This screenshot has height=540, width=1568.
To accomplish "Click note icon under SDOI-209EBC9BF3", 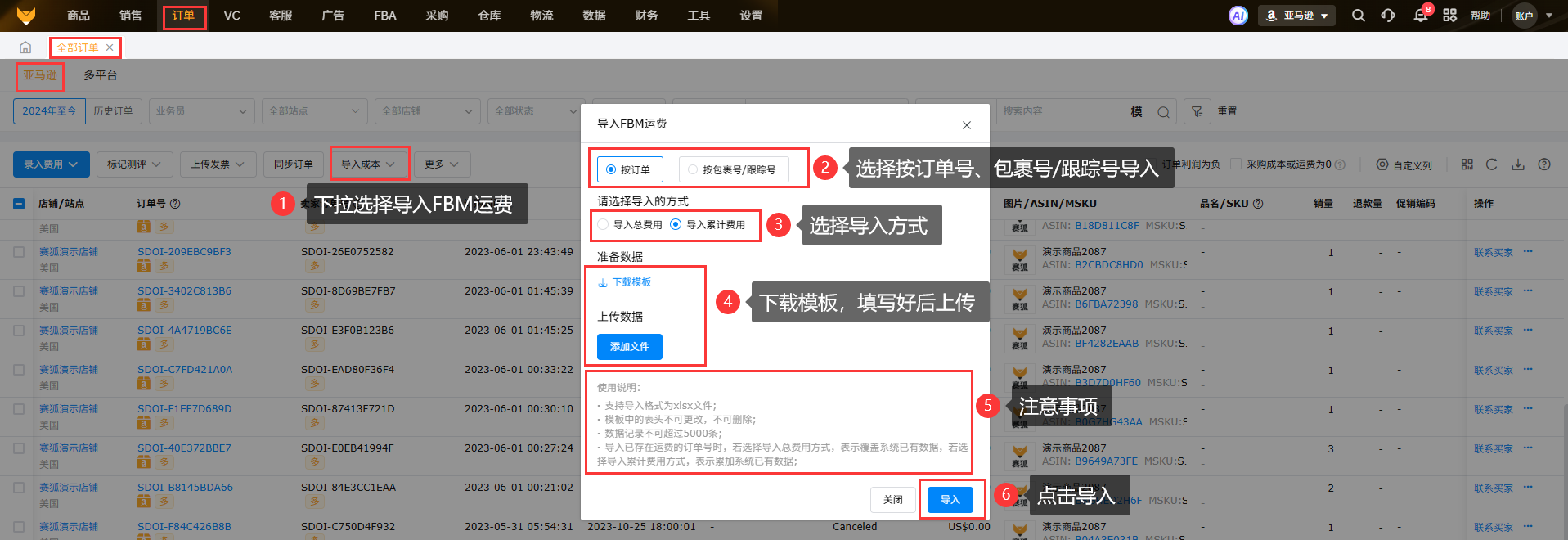I will (144, 266).
